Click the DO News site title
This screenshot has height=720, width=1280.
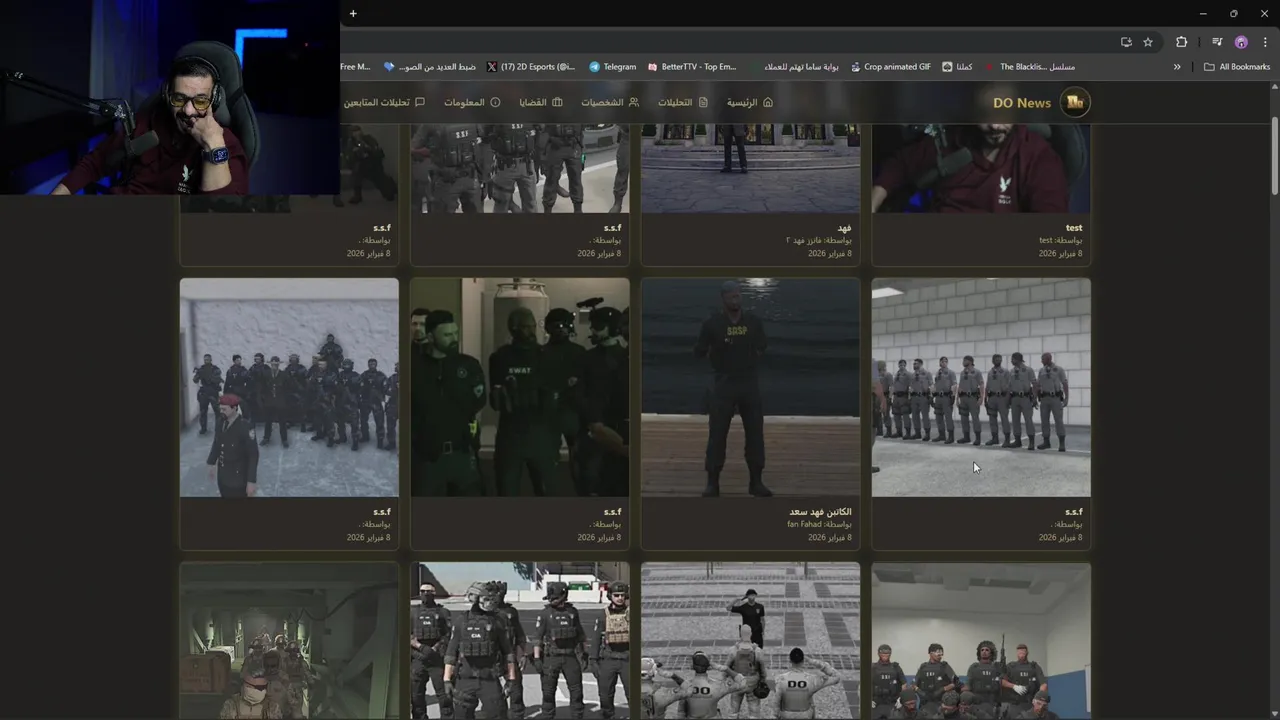(1022, 103)
